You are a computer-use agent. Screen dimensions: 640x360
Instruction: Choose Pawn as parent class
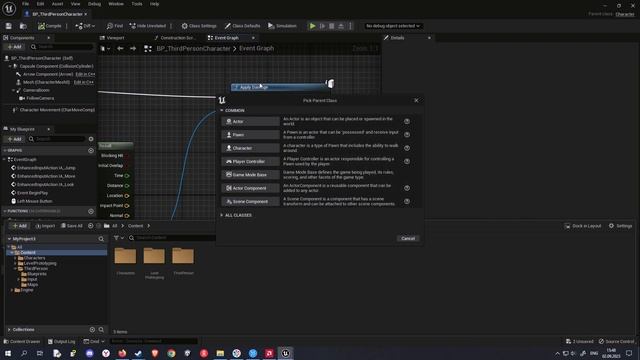click(x=251, y=135)
